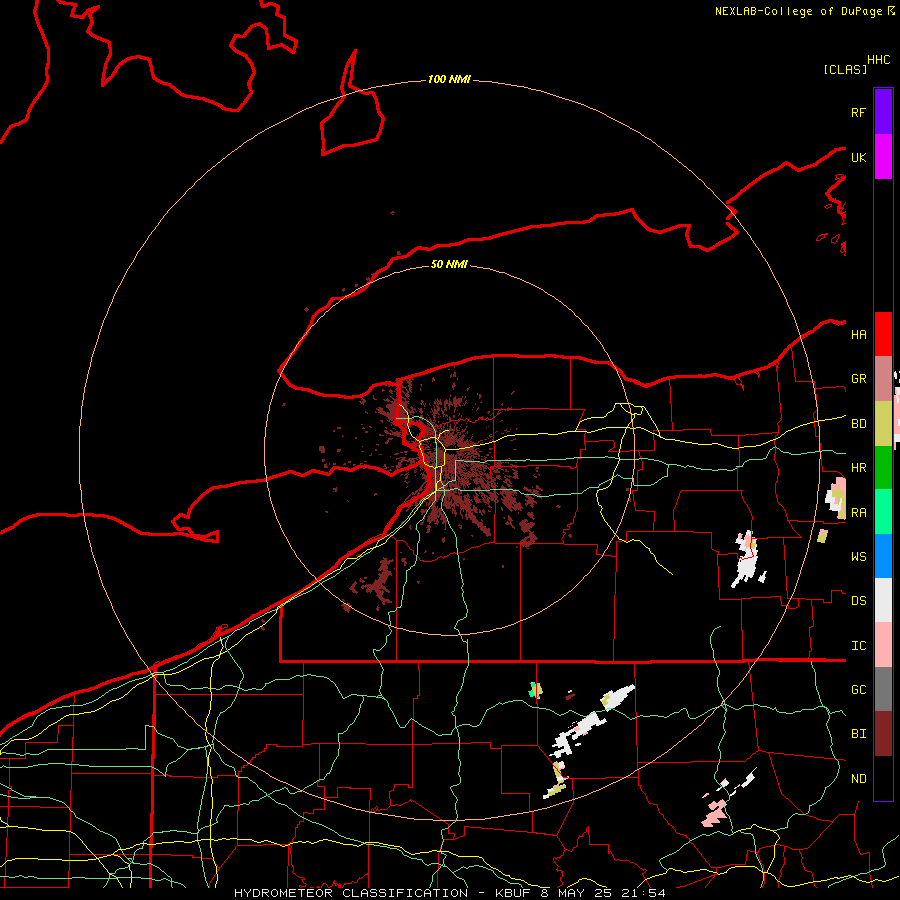Click the "100 NMI" range ring label
This screenshot has width=900, height=900.
point(449,79)
